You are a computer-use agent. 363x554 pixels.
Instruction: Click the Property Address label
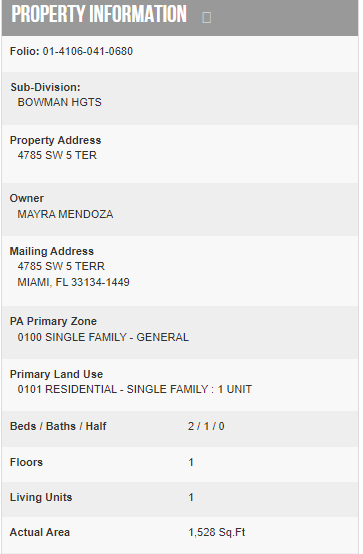point(55,140)
